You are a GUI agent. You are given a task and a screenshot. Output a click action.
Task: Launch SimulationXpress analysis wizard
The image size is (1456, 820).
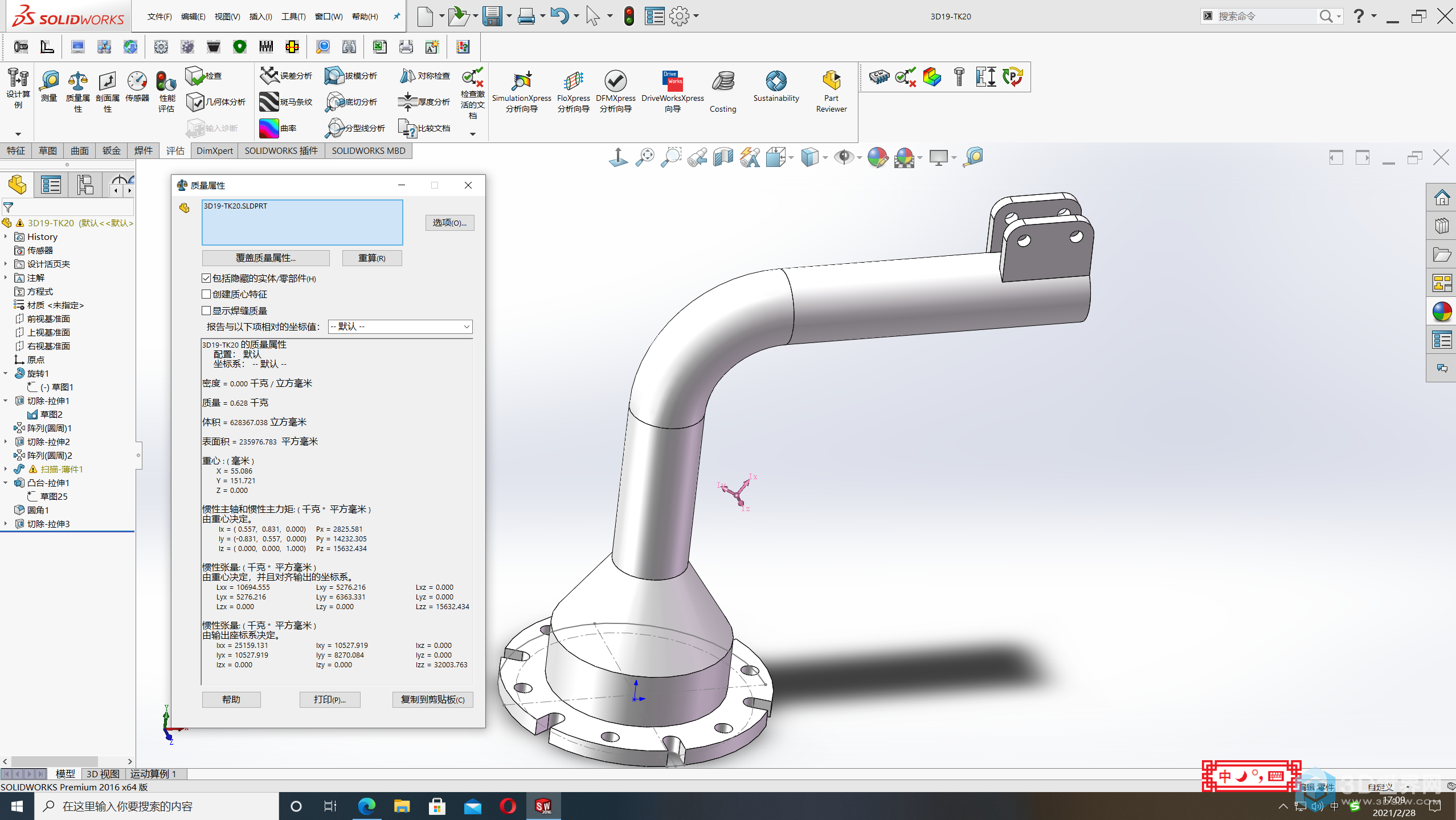click(x=521, y=92)
